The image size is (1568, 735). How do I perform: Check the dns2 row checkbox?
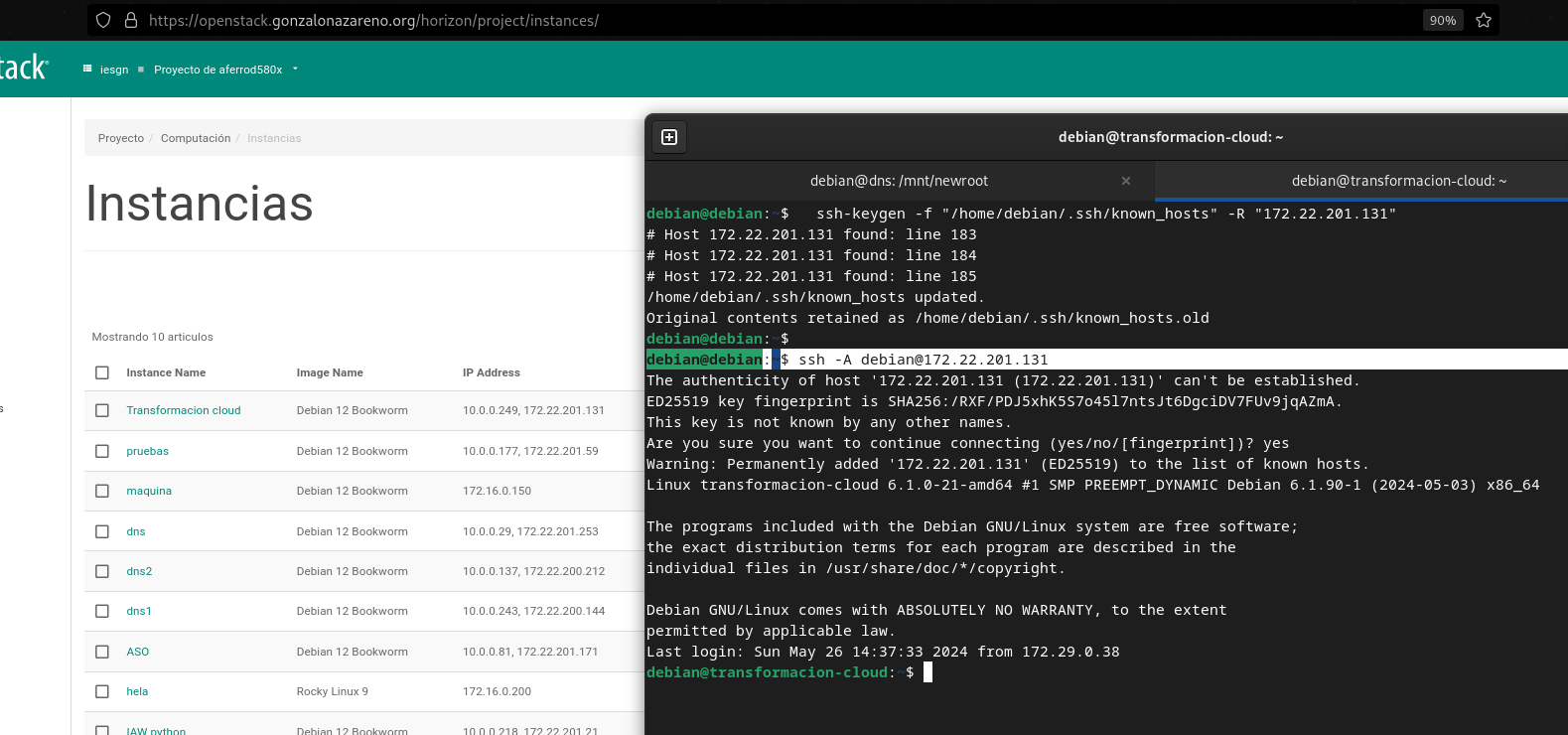(x=102, y=571)
